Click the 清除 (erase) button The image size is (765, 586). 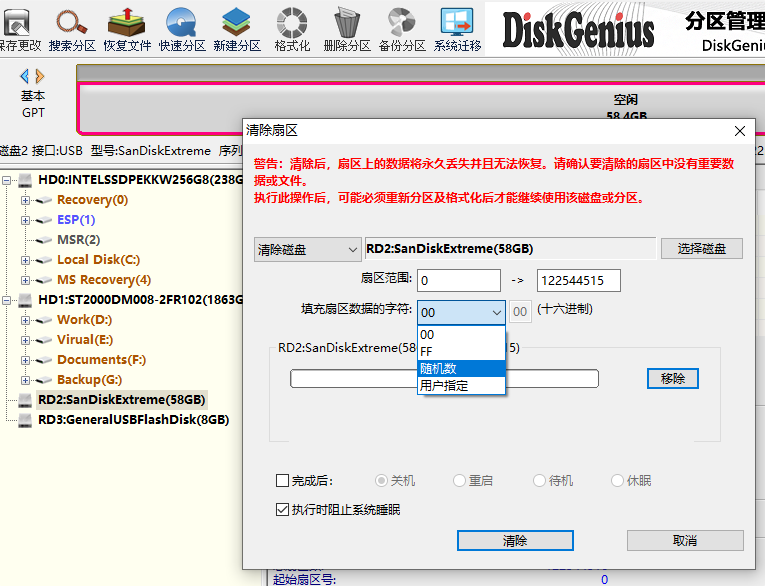tap(515, 541)
